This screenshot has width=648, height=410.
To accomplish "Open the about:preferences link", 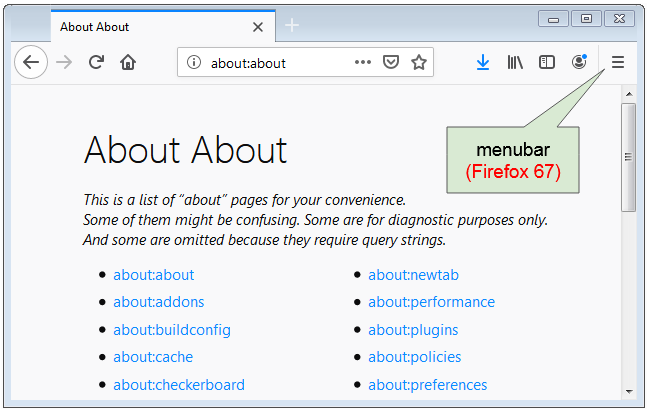I will (x=428, y=385).
